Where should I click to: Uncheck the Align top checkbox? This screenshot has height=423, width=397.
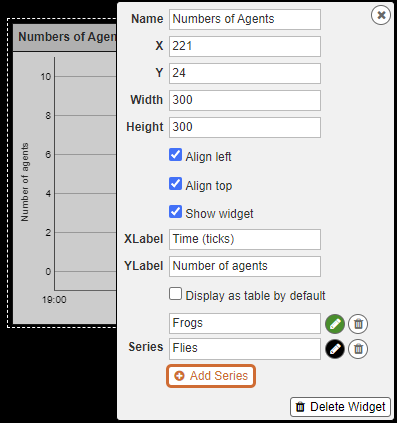click(x=175, y=184)
